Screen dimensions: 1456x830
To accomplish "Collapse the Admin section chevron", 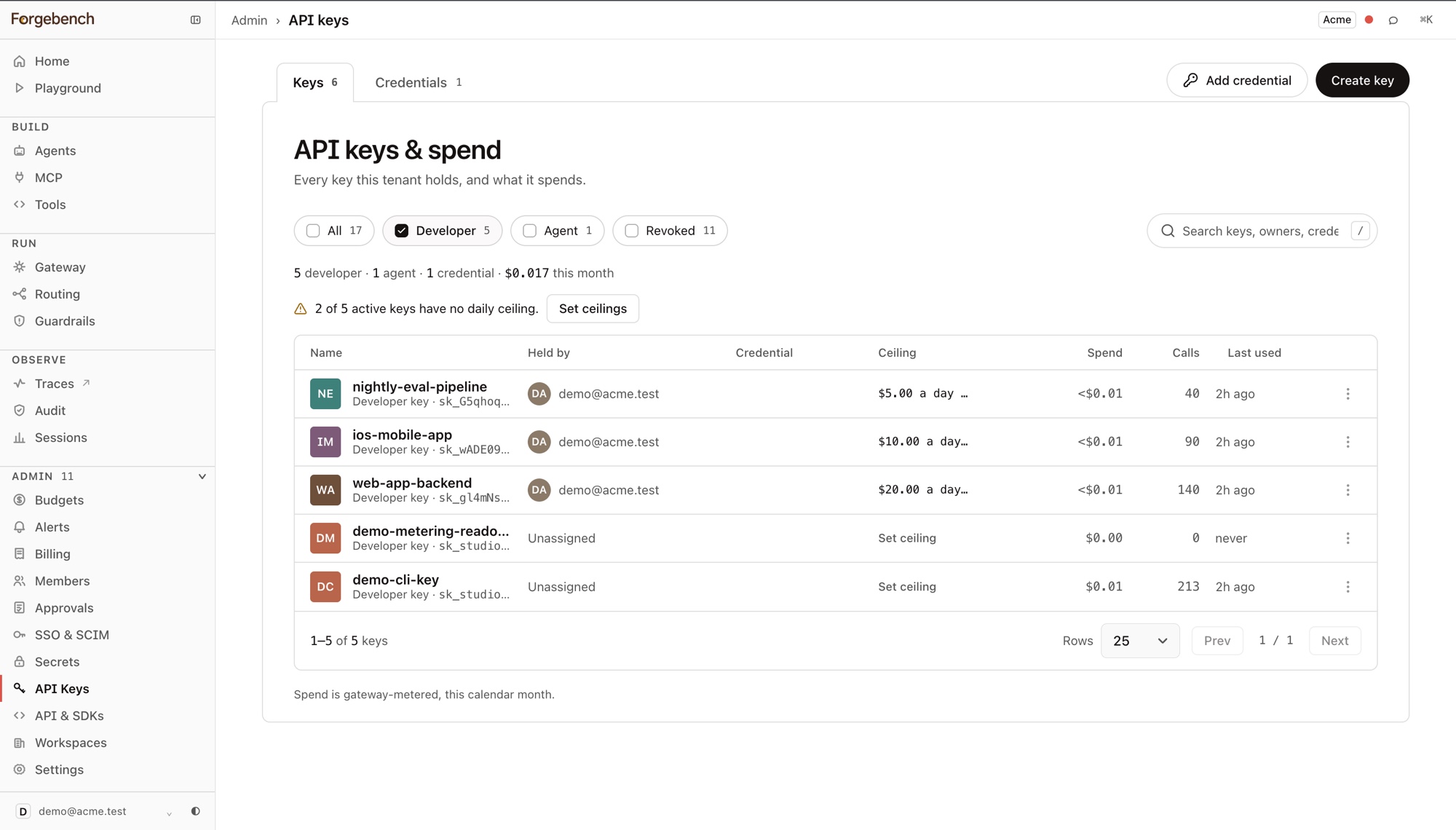I will pyautogui.click(x=202, y=476).
